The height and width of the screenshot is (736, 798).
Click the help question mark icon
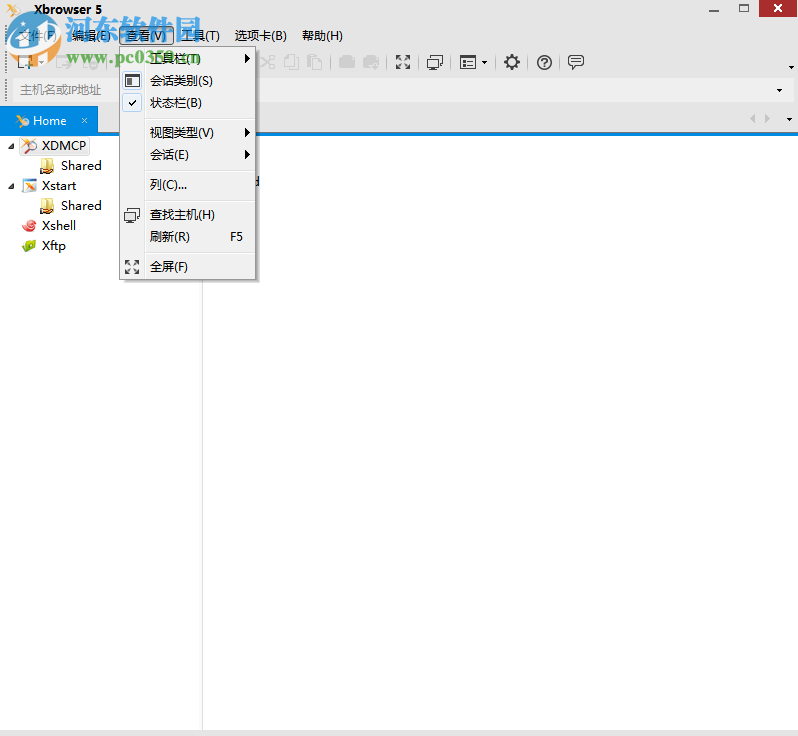[544, 63]
